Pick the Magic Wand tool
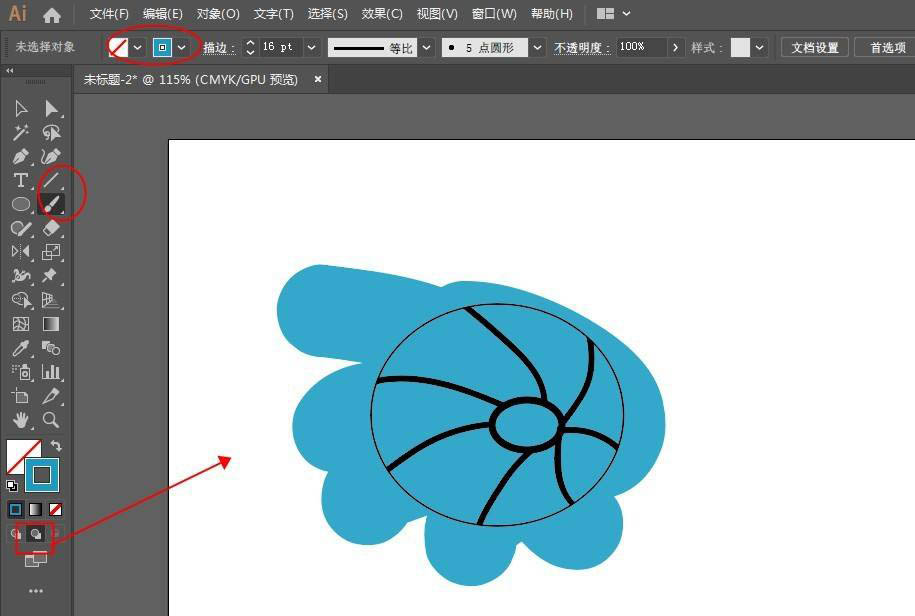Image resolution: width=915 pixels, height=616 pixels. click(21, 132)
